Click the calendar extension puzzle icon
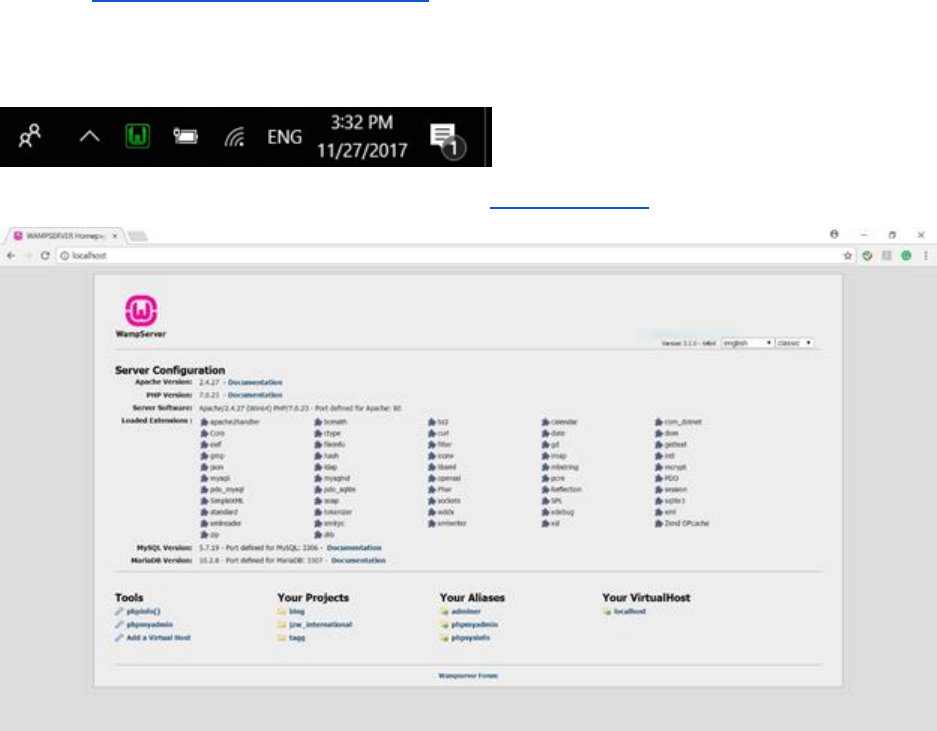The height and width of the screenshot is (731, 937). pyautogui.click(x=545, y=422)
